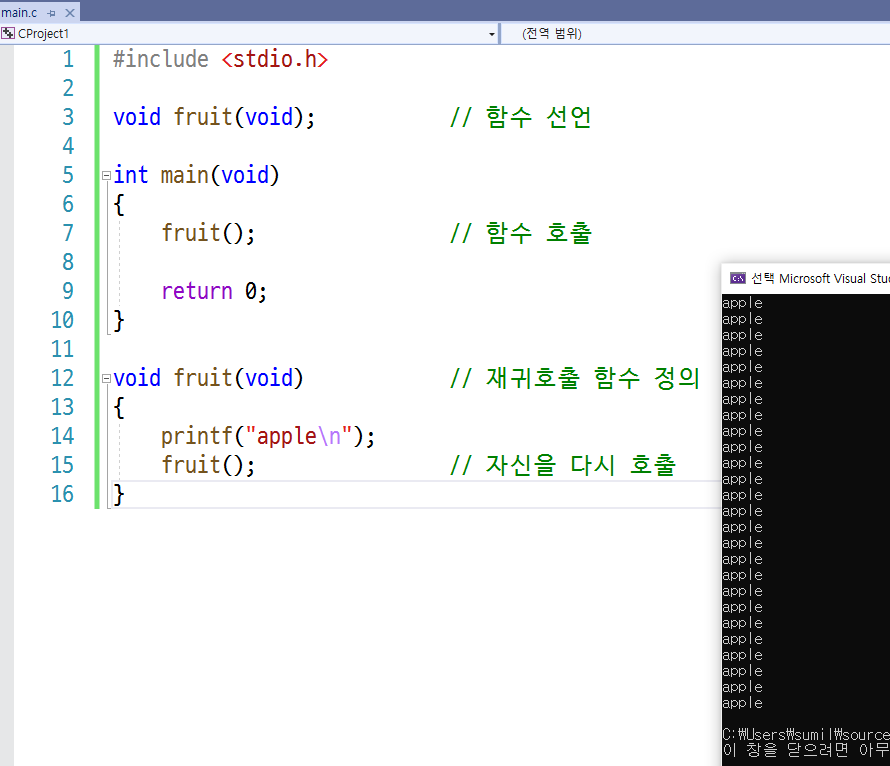Image resolution: width=890 pixels, height=766 pixels.
Task: Click the console window icon
Action: 737,278
